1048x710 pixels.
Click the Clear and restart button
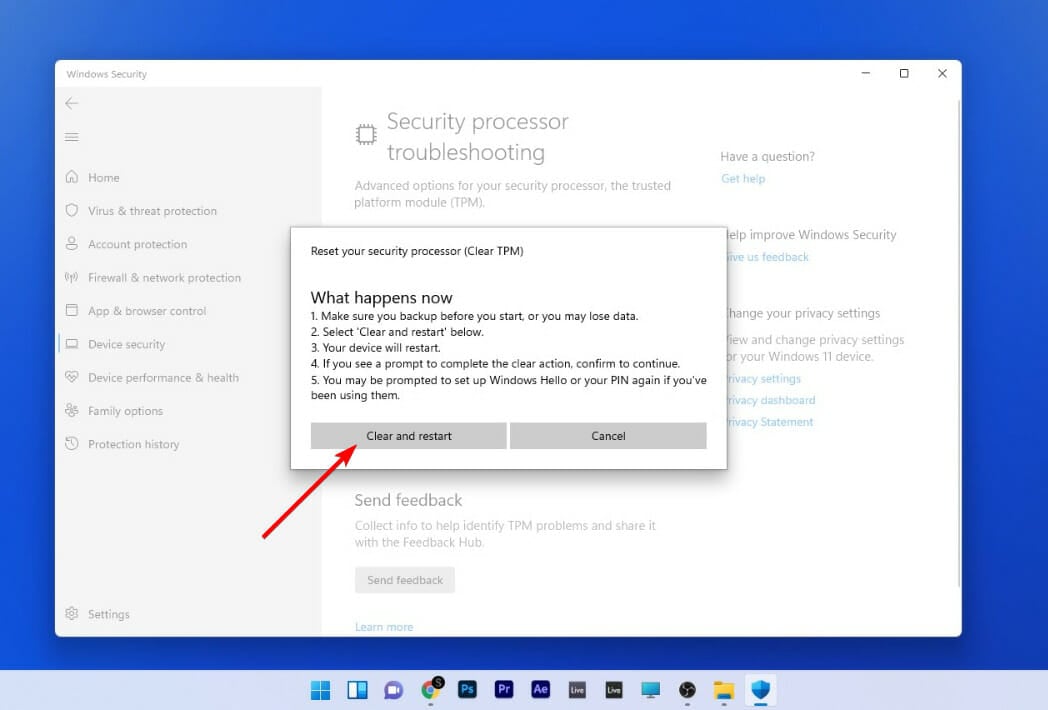pos(408,436)
